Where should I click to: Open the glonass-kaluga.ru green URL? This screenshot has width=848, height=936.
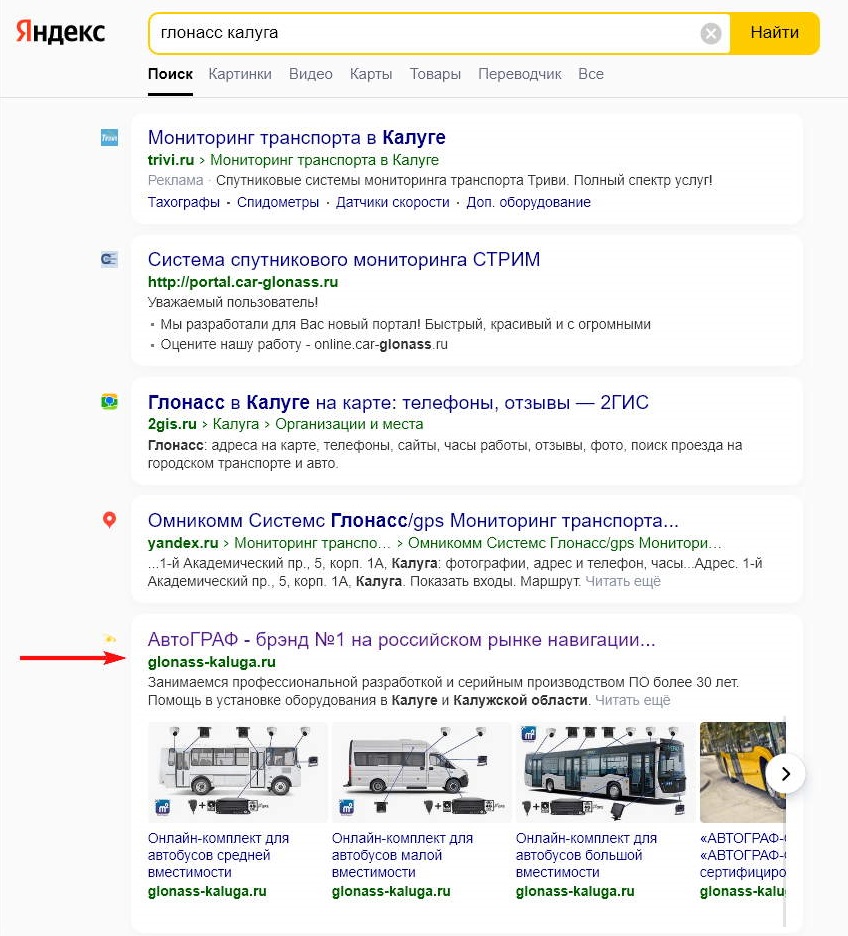(x=212, y=662)
